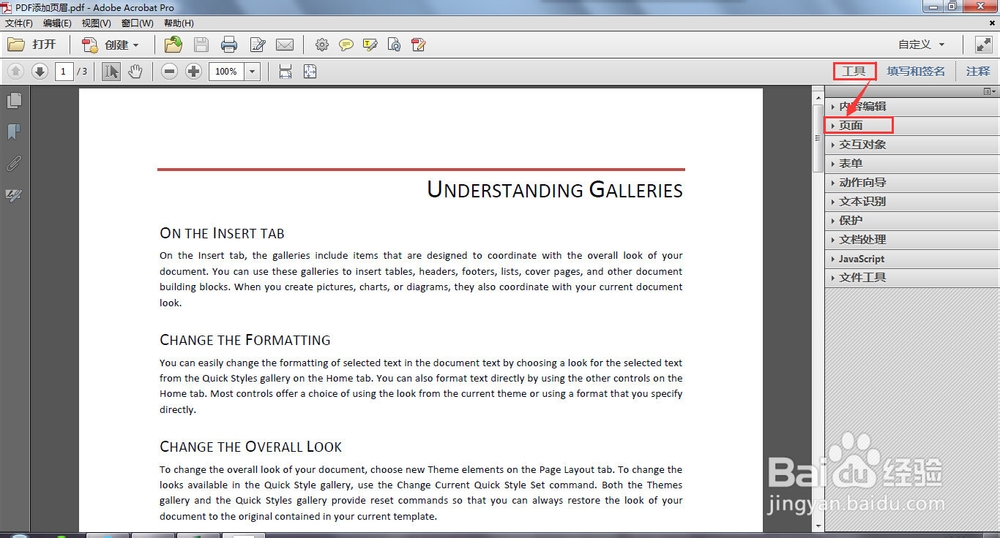The height and width of the screenshot is (538, 1000).
Task: Click the 打开 (Open) file button
Action: point(33,45)
